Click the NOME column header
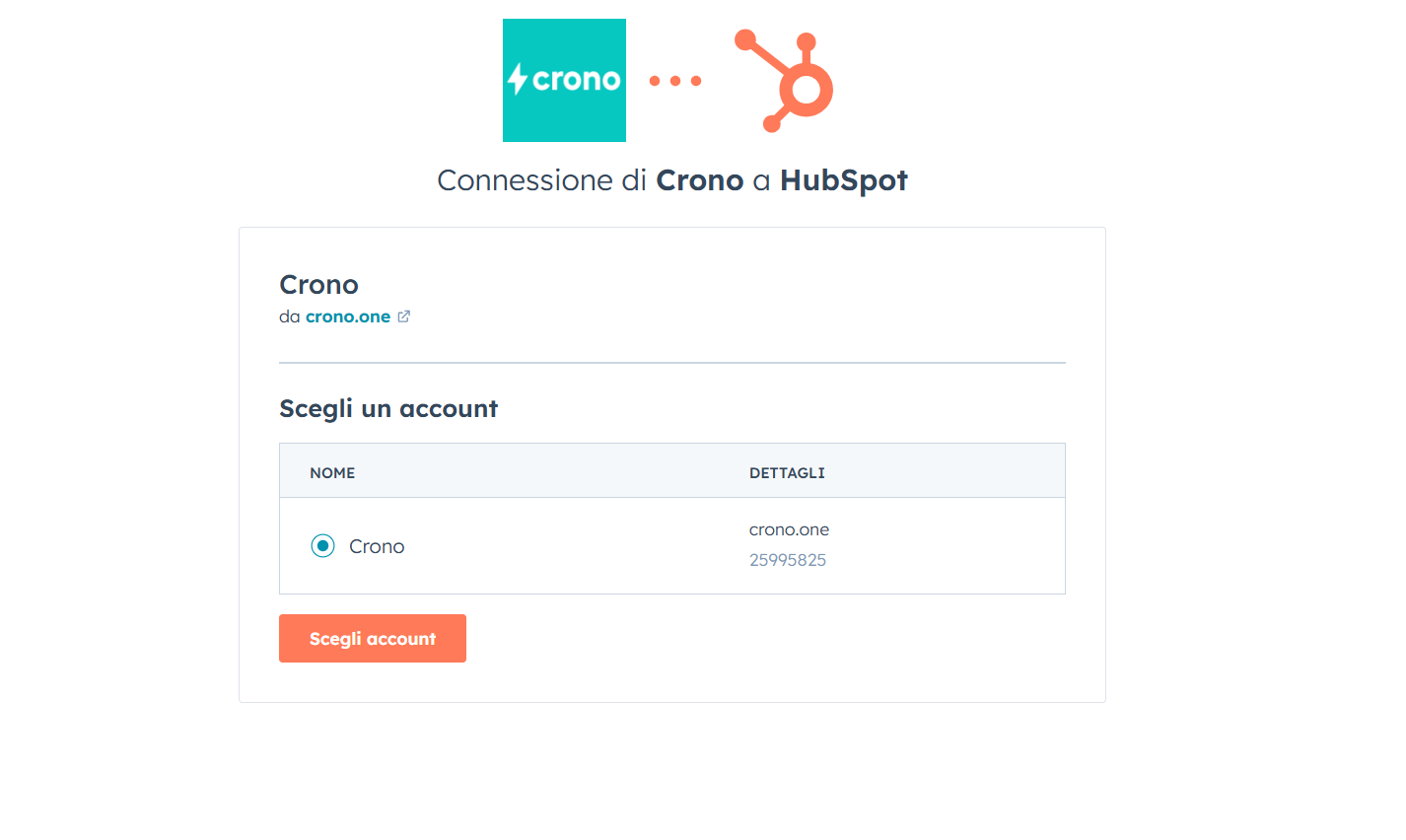 (x=332, y=473)
